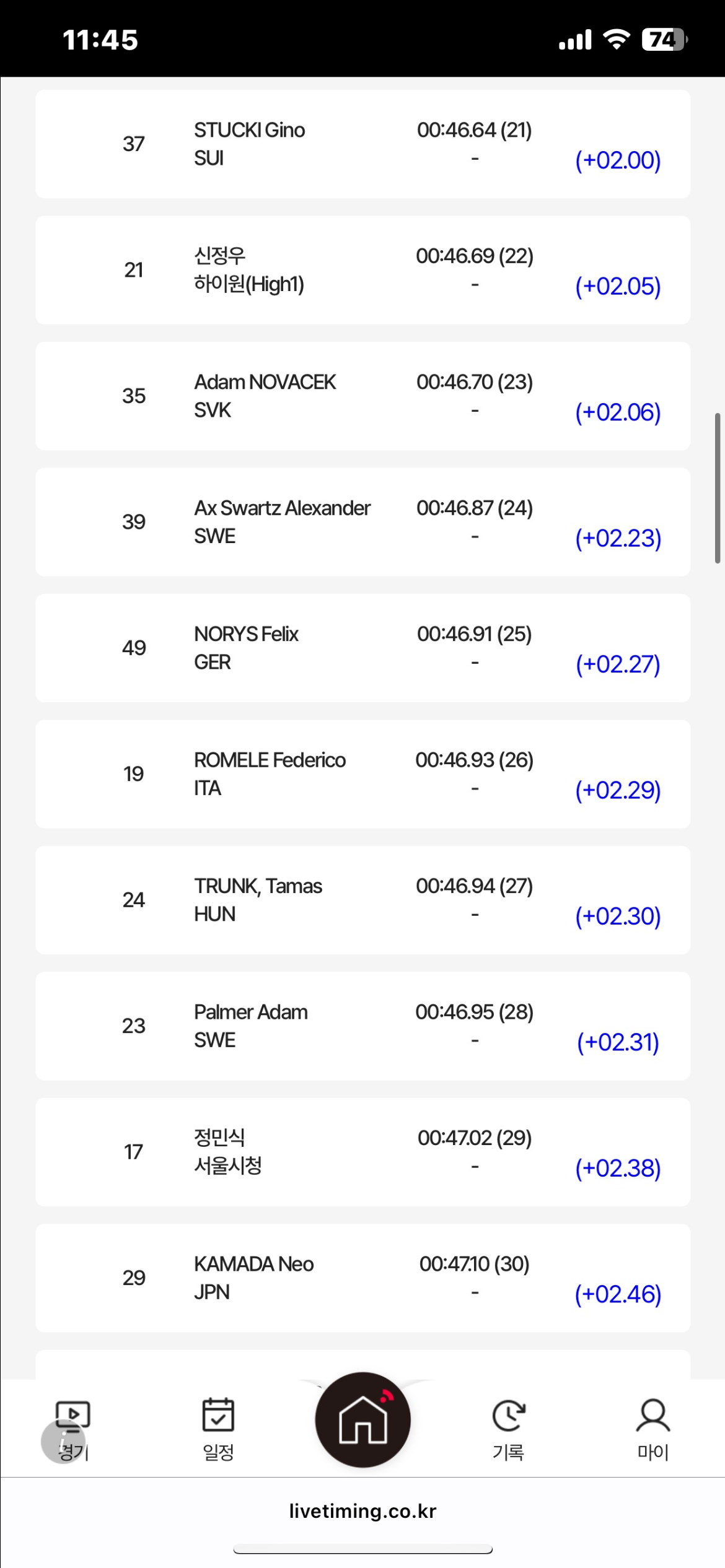Select the 정민식 서울시청 entry
This screenshot has height=1568, width=725.
(362, 1152)
